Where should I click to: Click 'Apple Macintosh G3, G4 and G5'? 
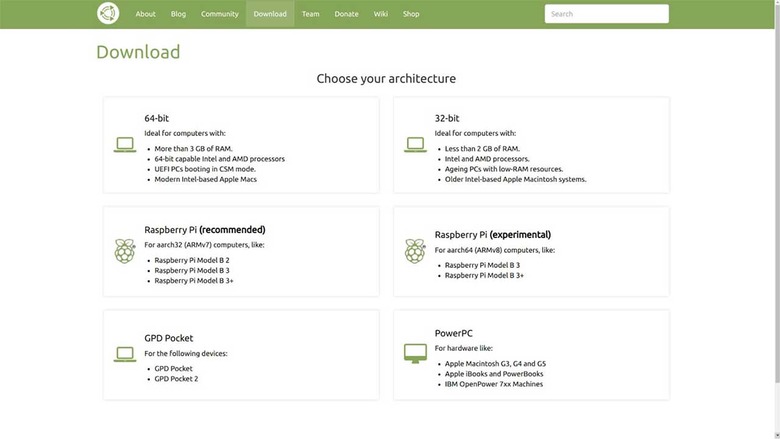[x=495, y=364]
